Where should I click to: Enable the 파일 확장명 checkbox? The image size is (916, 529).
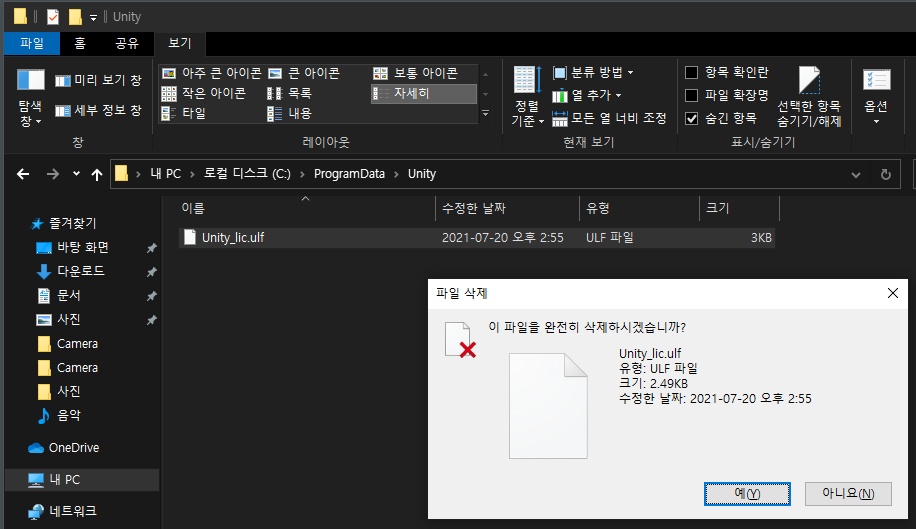pyautogui.click(x=692, y=95)
